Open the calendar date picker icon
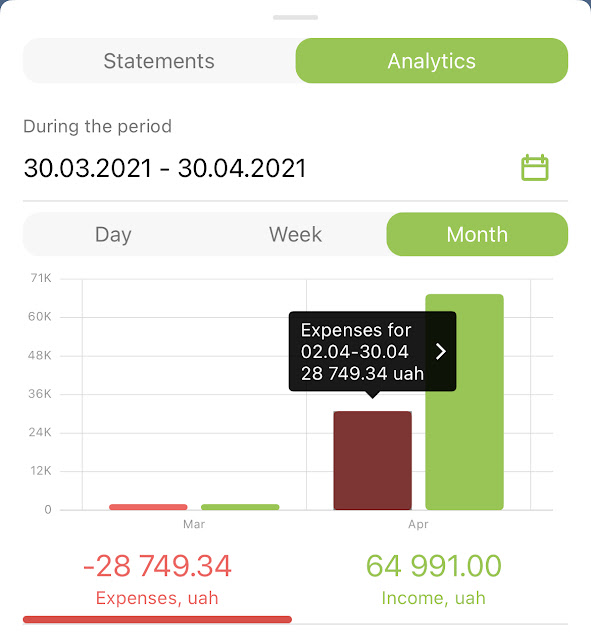The height and width of the screenshot is (640, 591). click(535, 167)
